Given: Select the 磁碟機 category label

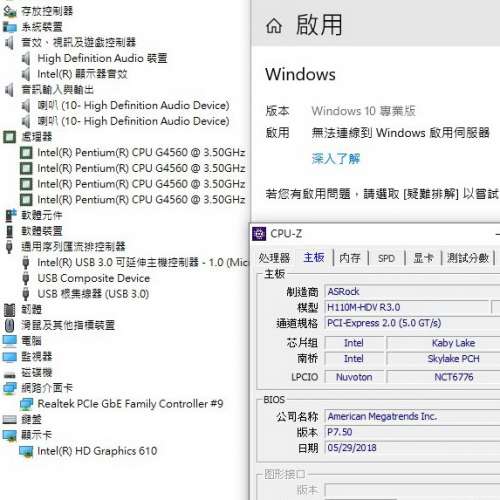Looking at the screenshot, I should pyautogui.click(x=37, y=372).
